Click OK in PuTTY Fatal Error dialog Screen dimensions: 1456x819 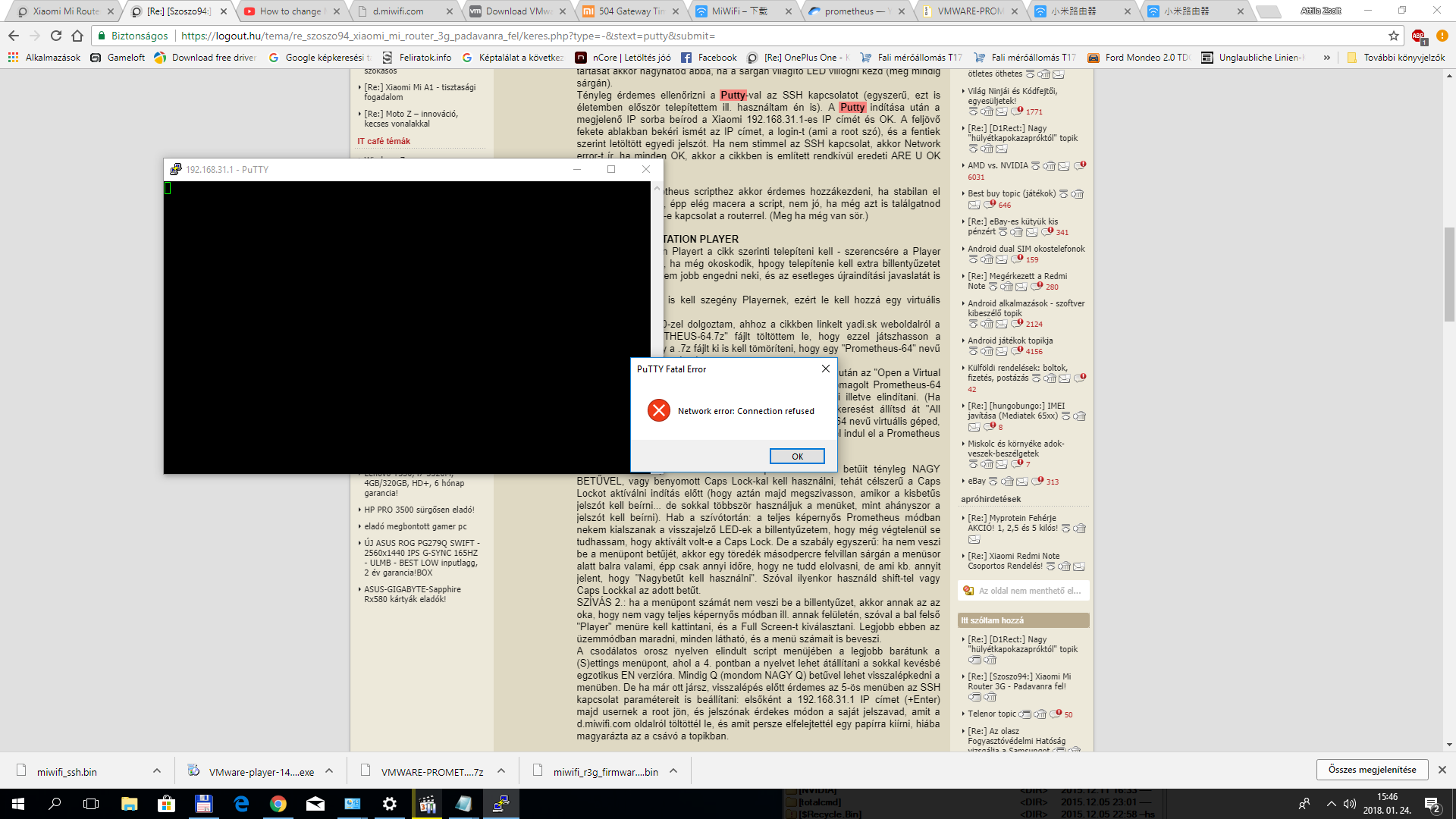pyautogui.click(x=797, y=456)
